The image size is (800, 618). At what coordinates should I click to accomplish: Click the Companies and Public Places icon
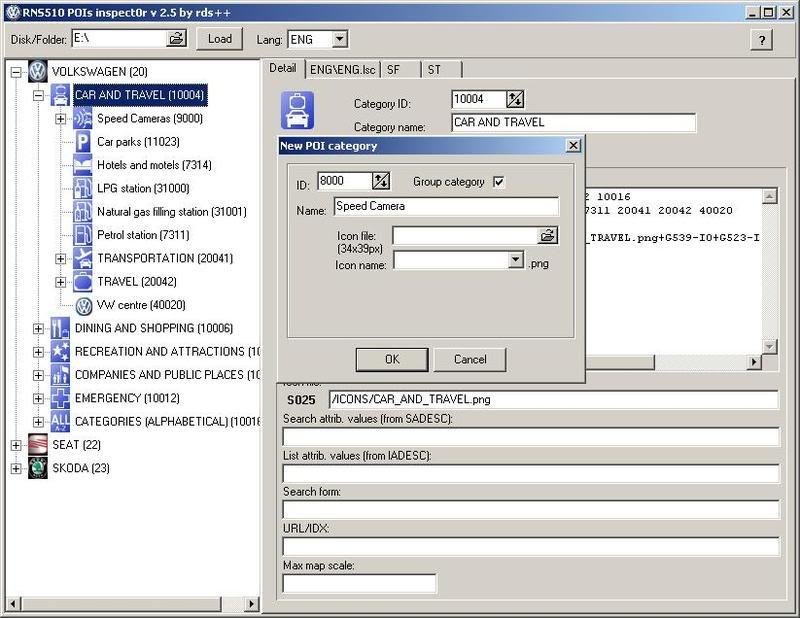pos(60,375)
